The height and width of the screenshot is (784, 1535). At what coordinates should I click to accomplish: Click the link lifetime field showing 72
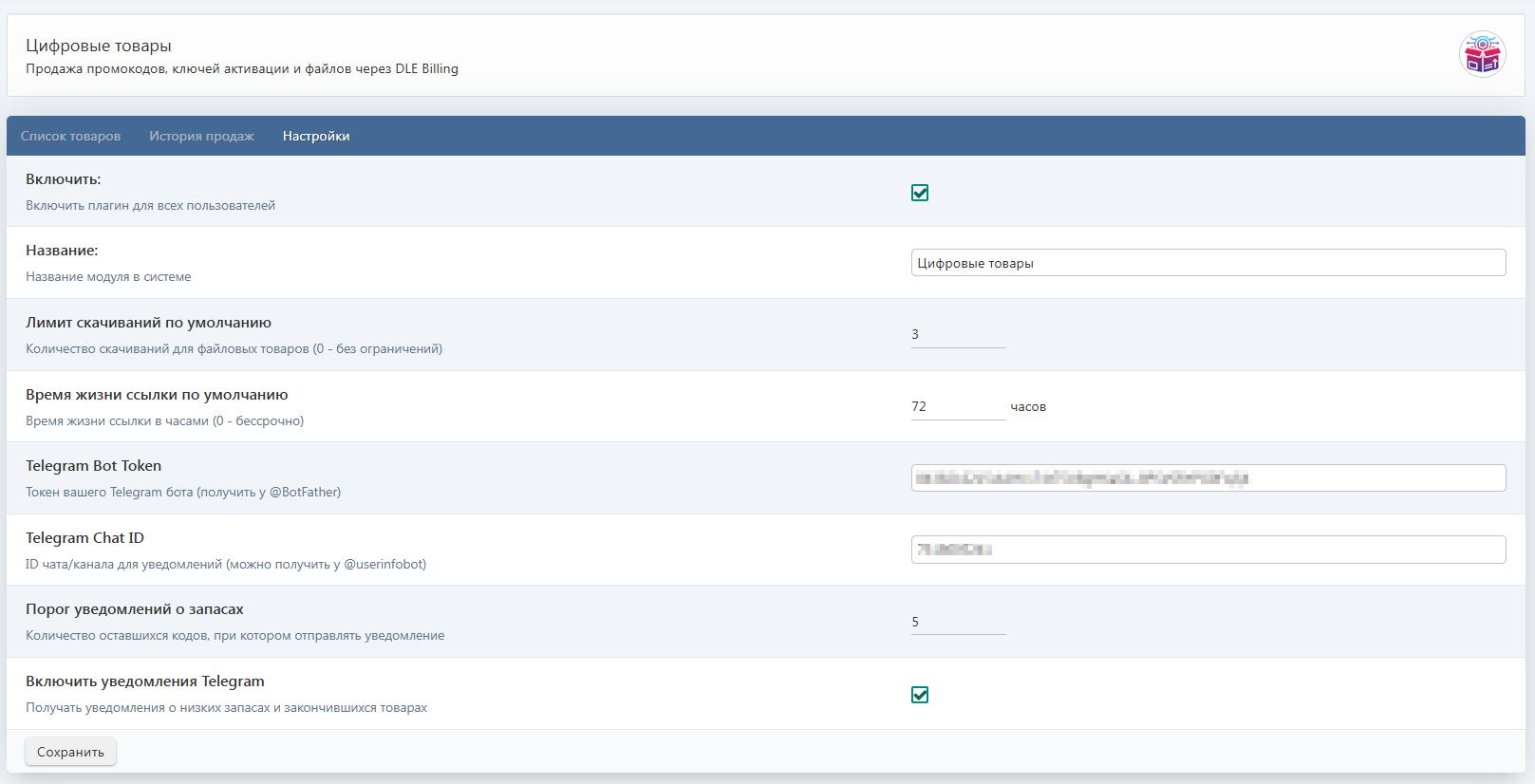coord(957,406)
